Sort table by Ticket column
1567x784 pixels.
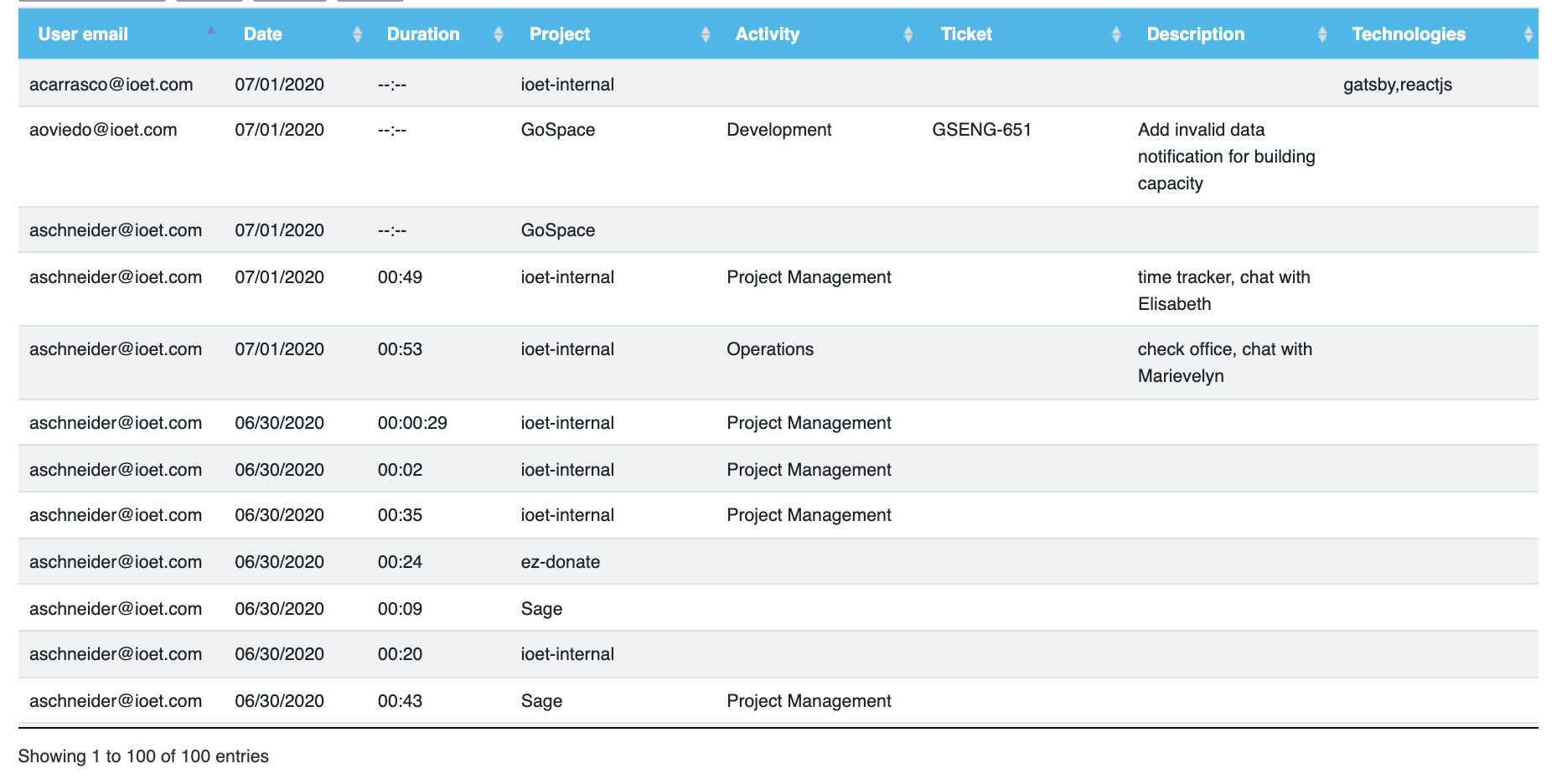[1024, 34]
